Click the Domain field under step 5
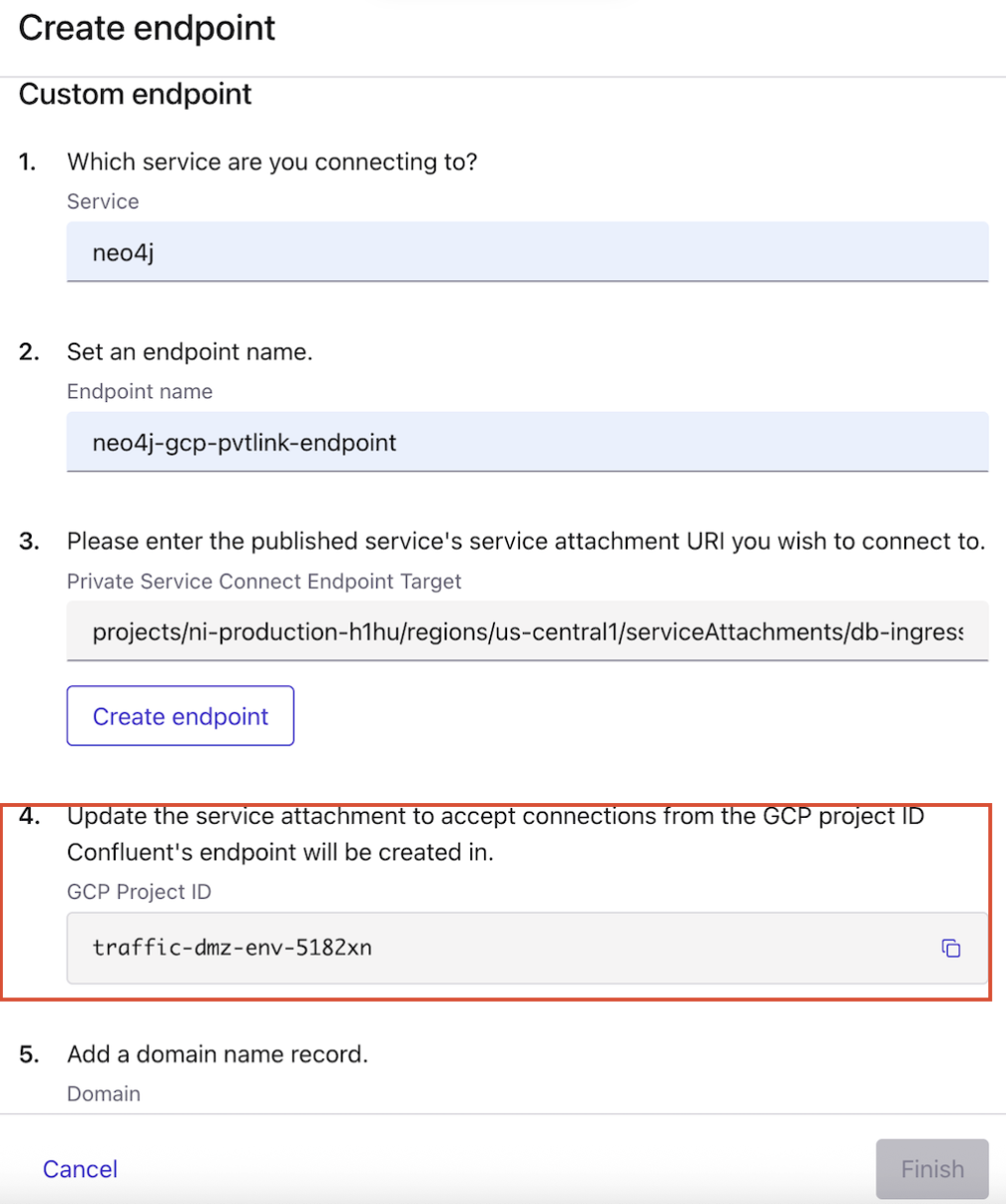Image resolution: width=1006 pixels, height=1204 pixels. point(103,1093)
